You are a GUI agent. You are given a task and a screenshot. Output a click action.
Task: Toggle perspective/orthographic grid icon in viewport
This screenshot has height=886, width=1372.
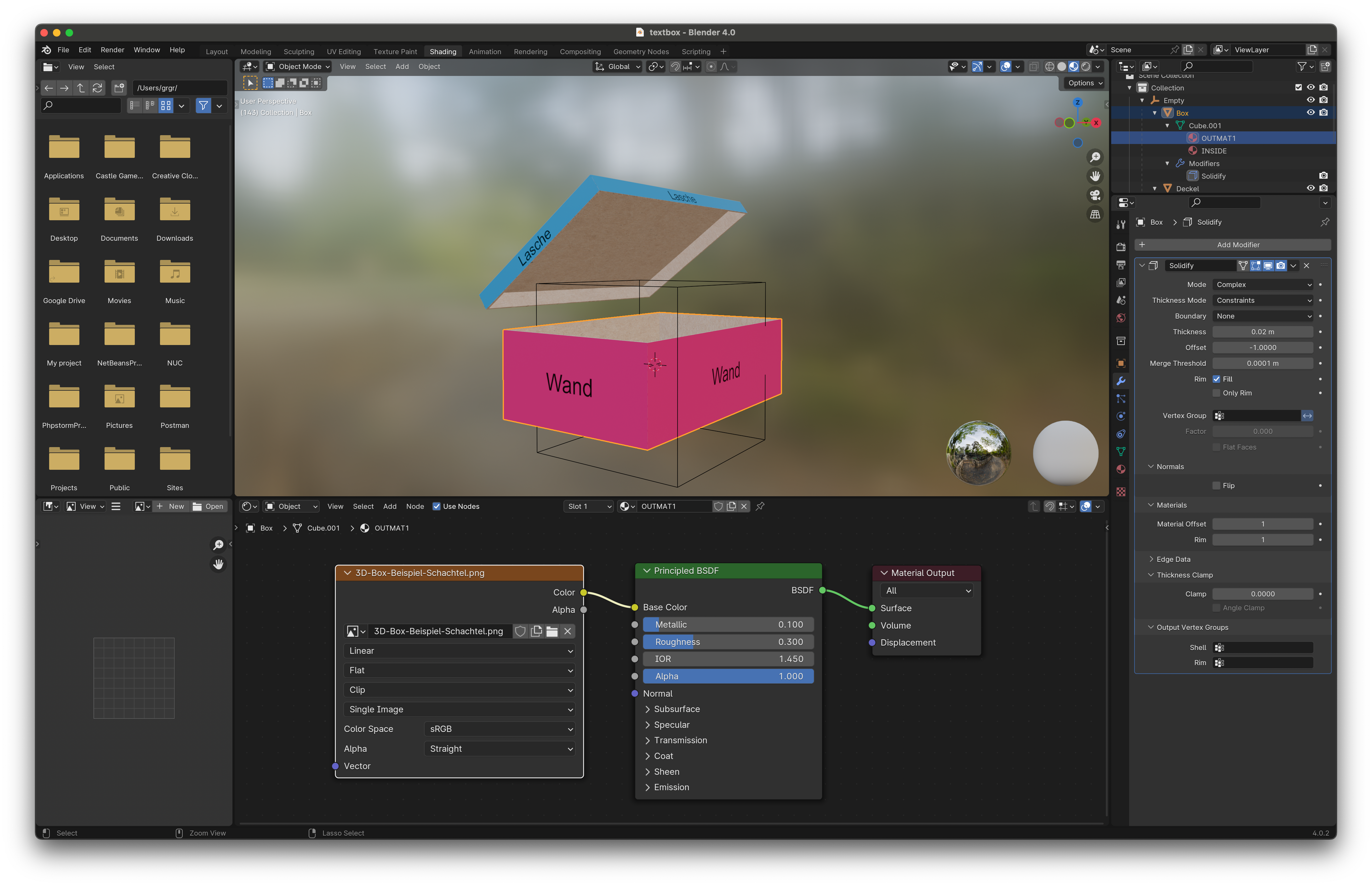(1095, 214)
